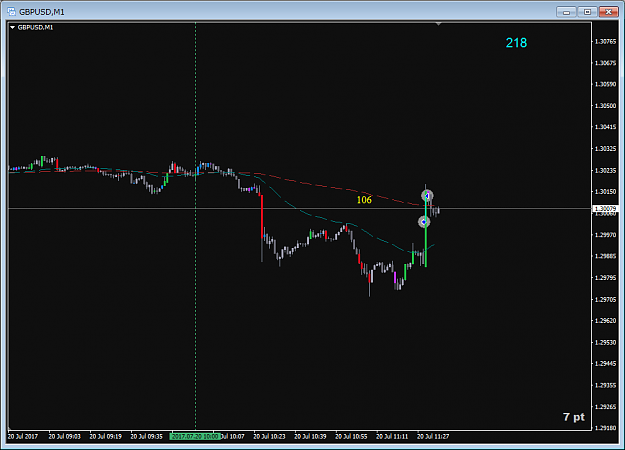Image resolution: width=625 pixels, height=450 pixels.
Task: Click the yellow 106 label
Action: pyautogui.click(x=364, y=200)
